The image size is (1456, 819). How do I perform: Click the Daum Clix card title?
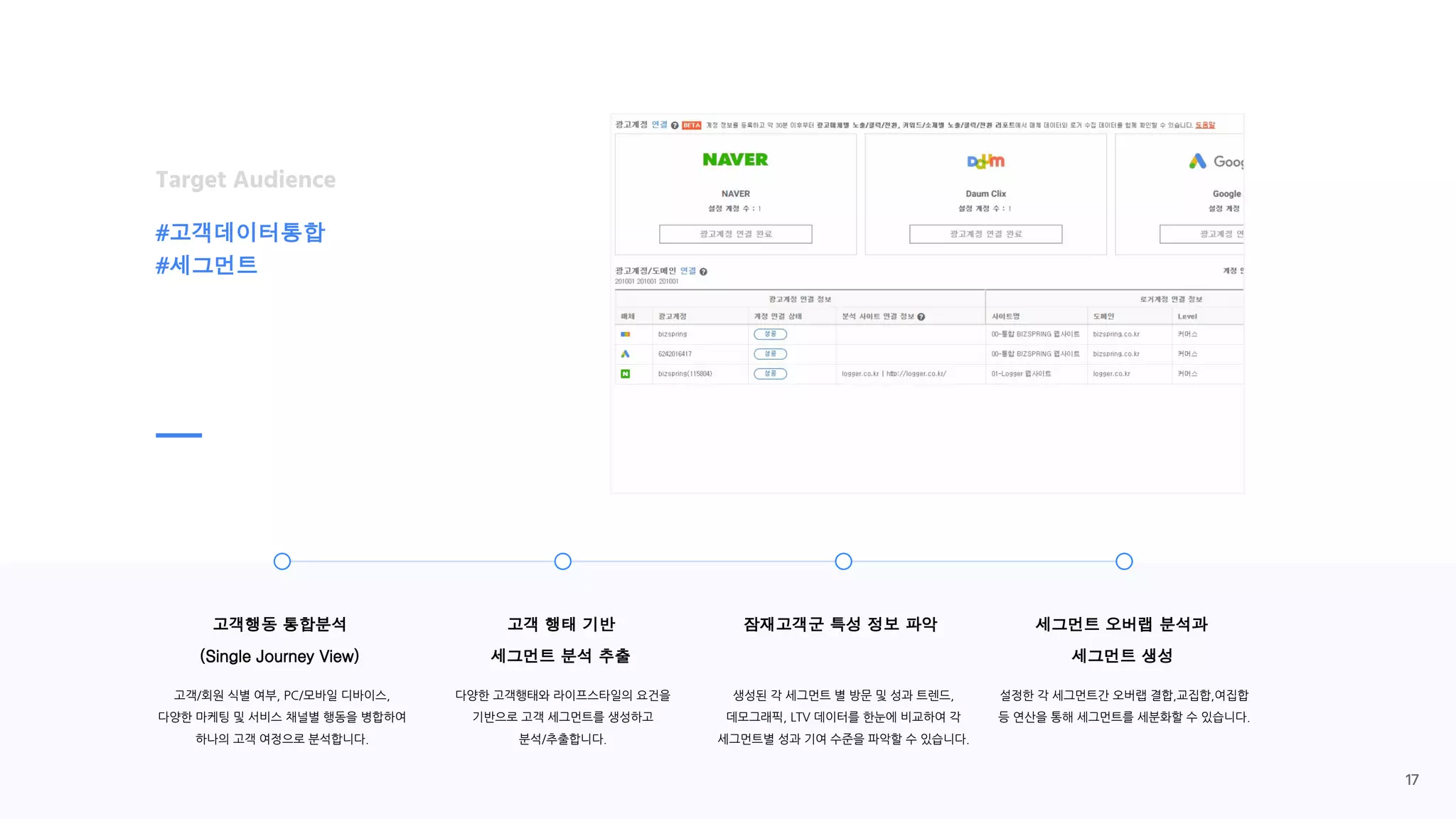986,193
